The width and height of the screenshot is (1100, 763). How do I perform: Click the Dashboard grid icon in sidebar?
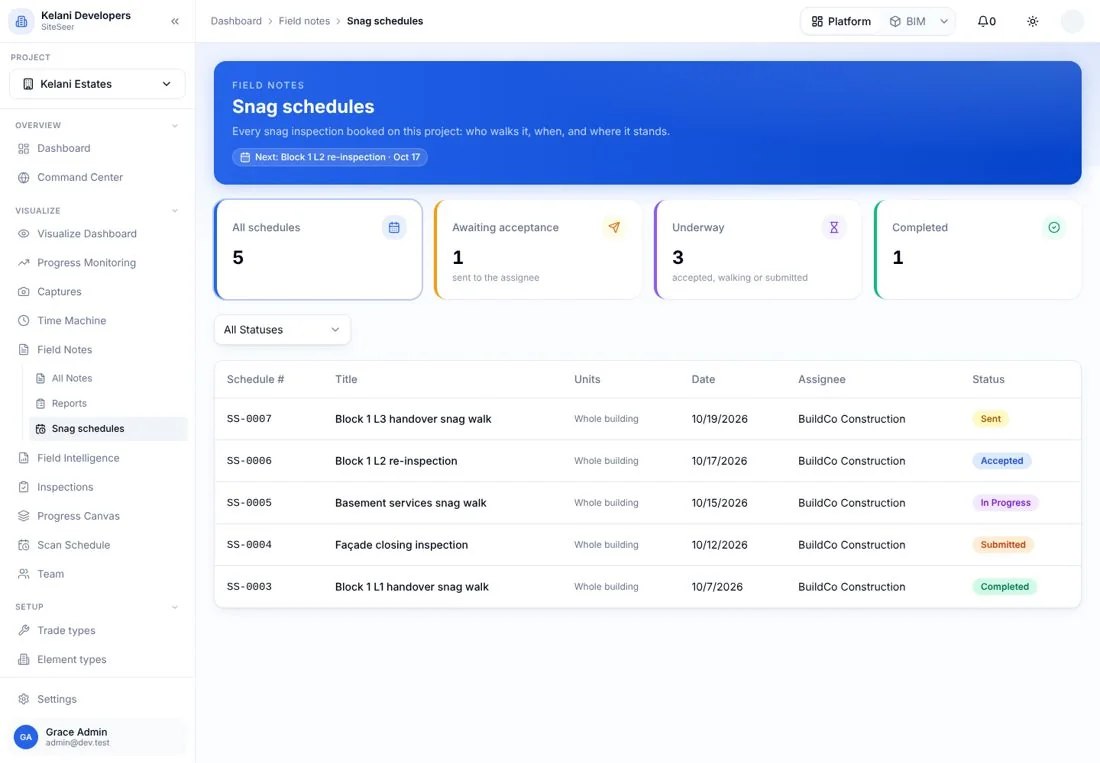pos(24,149)
